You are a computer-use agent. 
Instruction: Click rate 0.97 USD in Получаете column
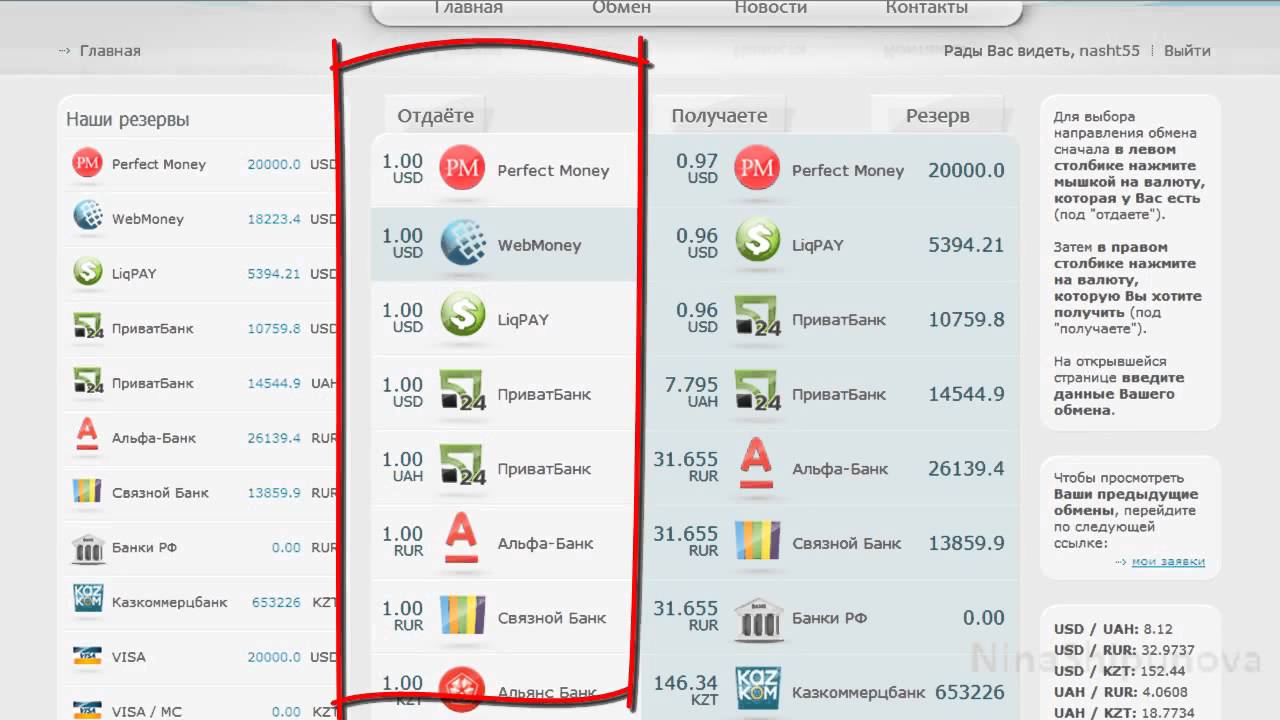coord(697,168)
